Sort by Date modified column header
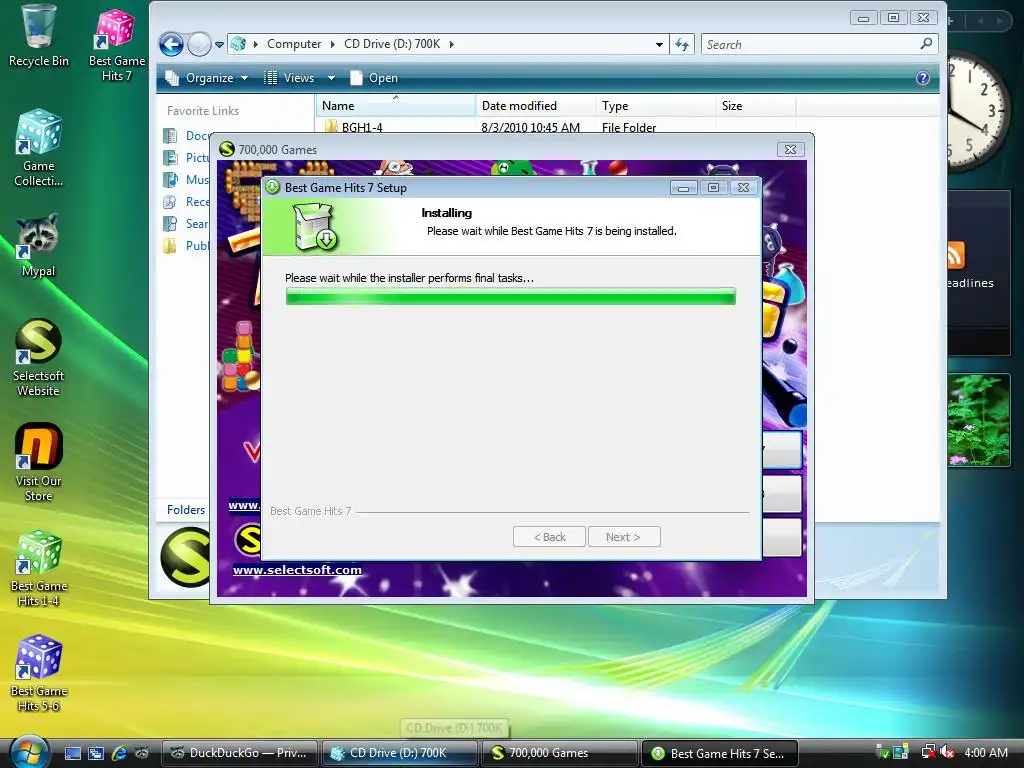The height and width of the screenshot is (768, 1024). tap(536, 106)
